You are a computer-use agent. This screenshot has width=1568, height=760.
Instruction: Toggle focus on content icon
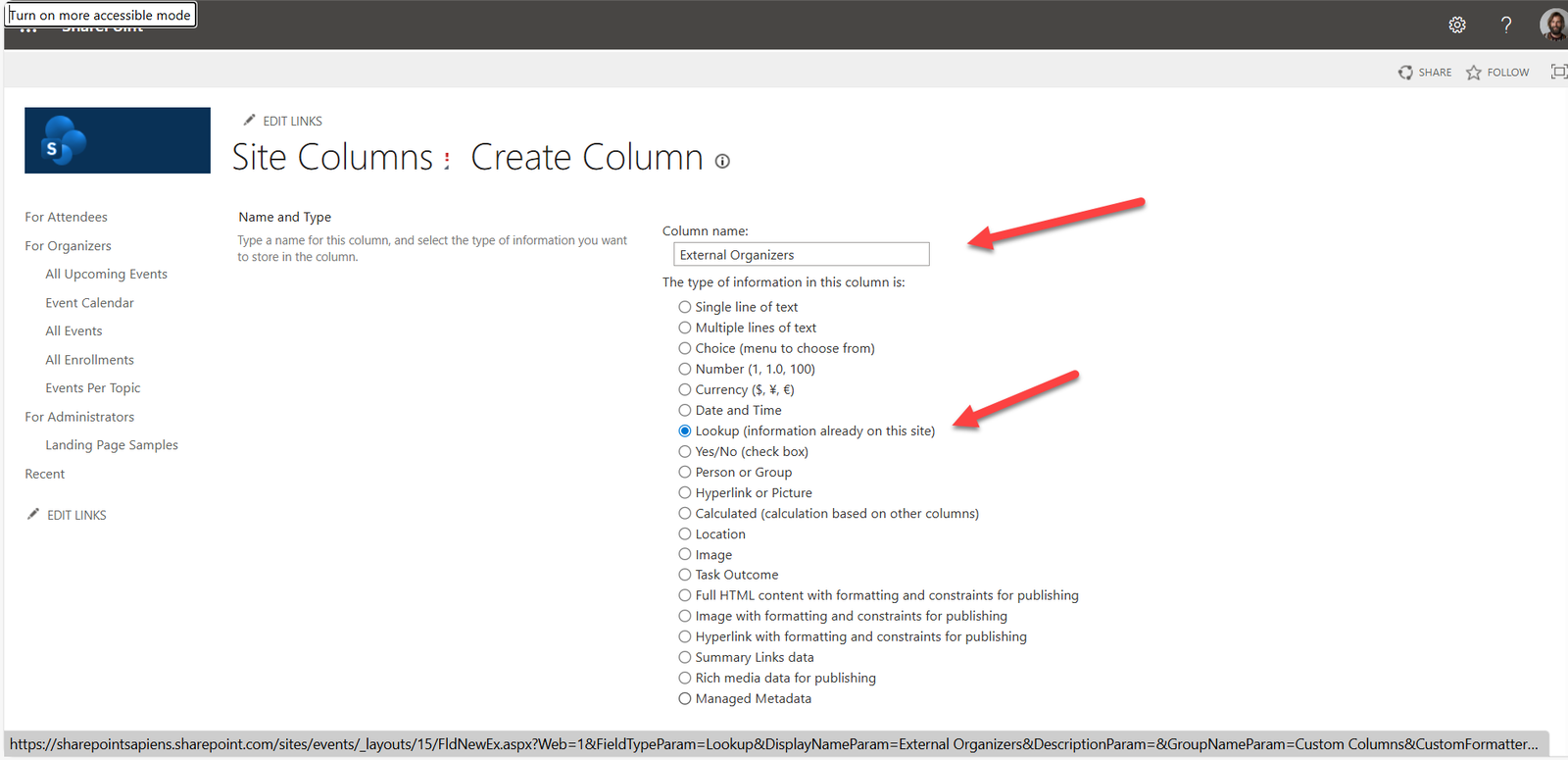(x=1558, y=72)
